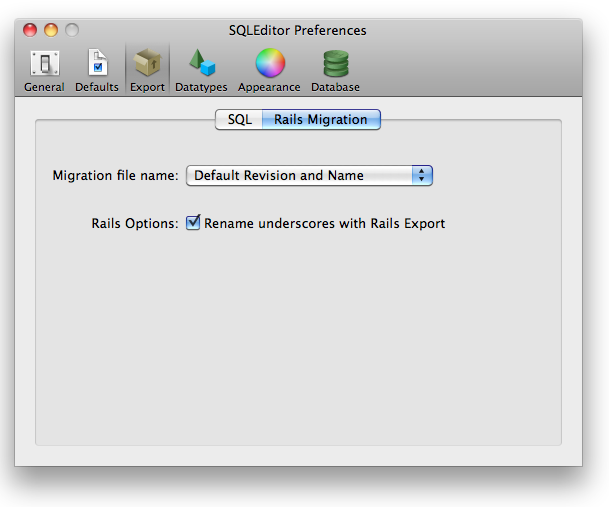
Task: Click the SQLEditor Preferences window title
Action: point(297,30)
